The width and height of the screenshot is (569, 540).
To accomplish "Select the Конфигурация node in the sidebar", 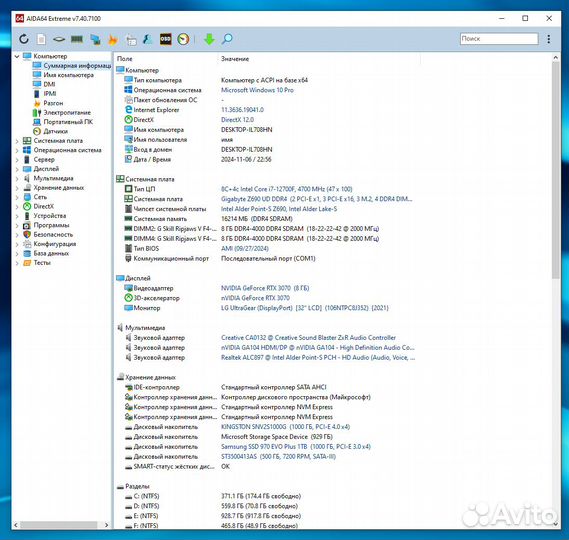I will coord(55,244).
